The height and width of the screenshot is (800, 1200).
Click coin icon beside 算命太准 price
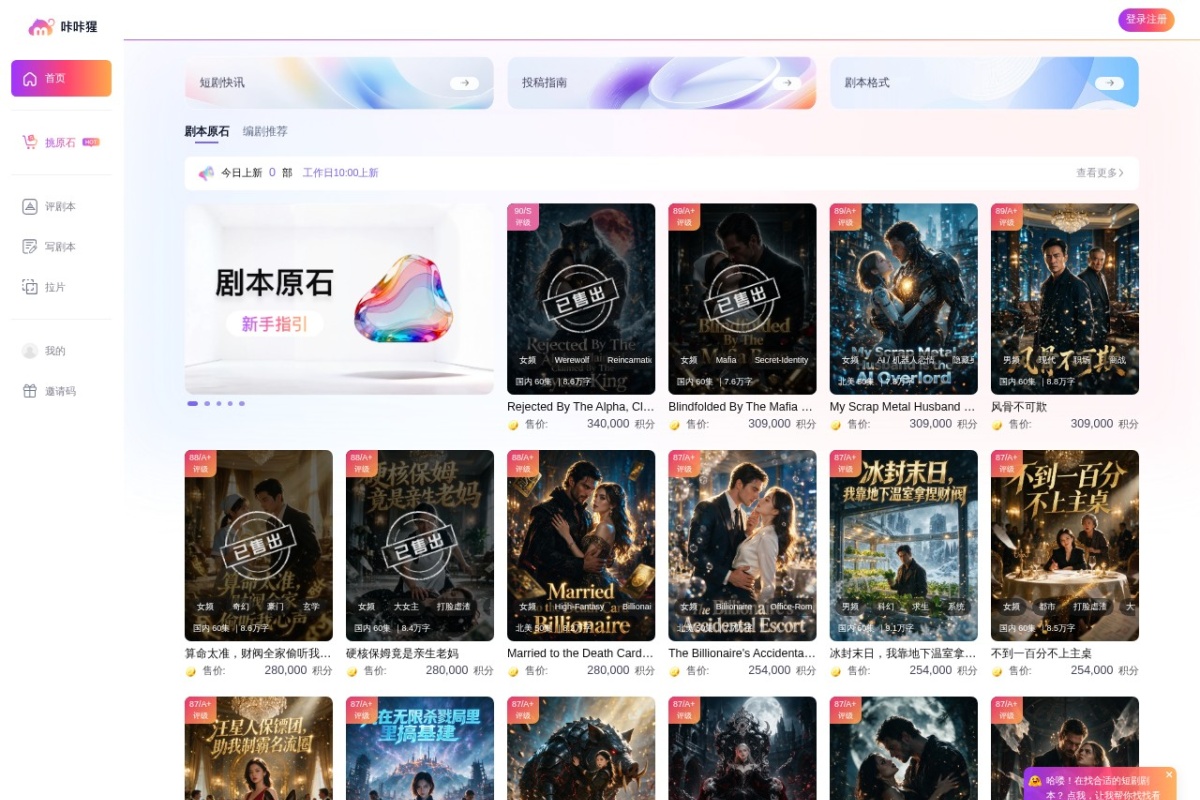coord(191,672)
